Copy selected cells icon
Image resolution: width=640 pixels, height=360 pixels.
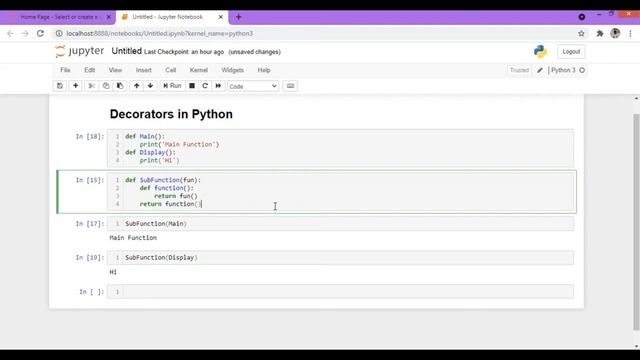pos(106,86)
